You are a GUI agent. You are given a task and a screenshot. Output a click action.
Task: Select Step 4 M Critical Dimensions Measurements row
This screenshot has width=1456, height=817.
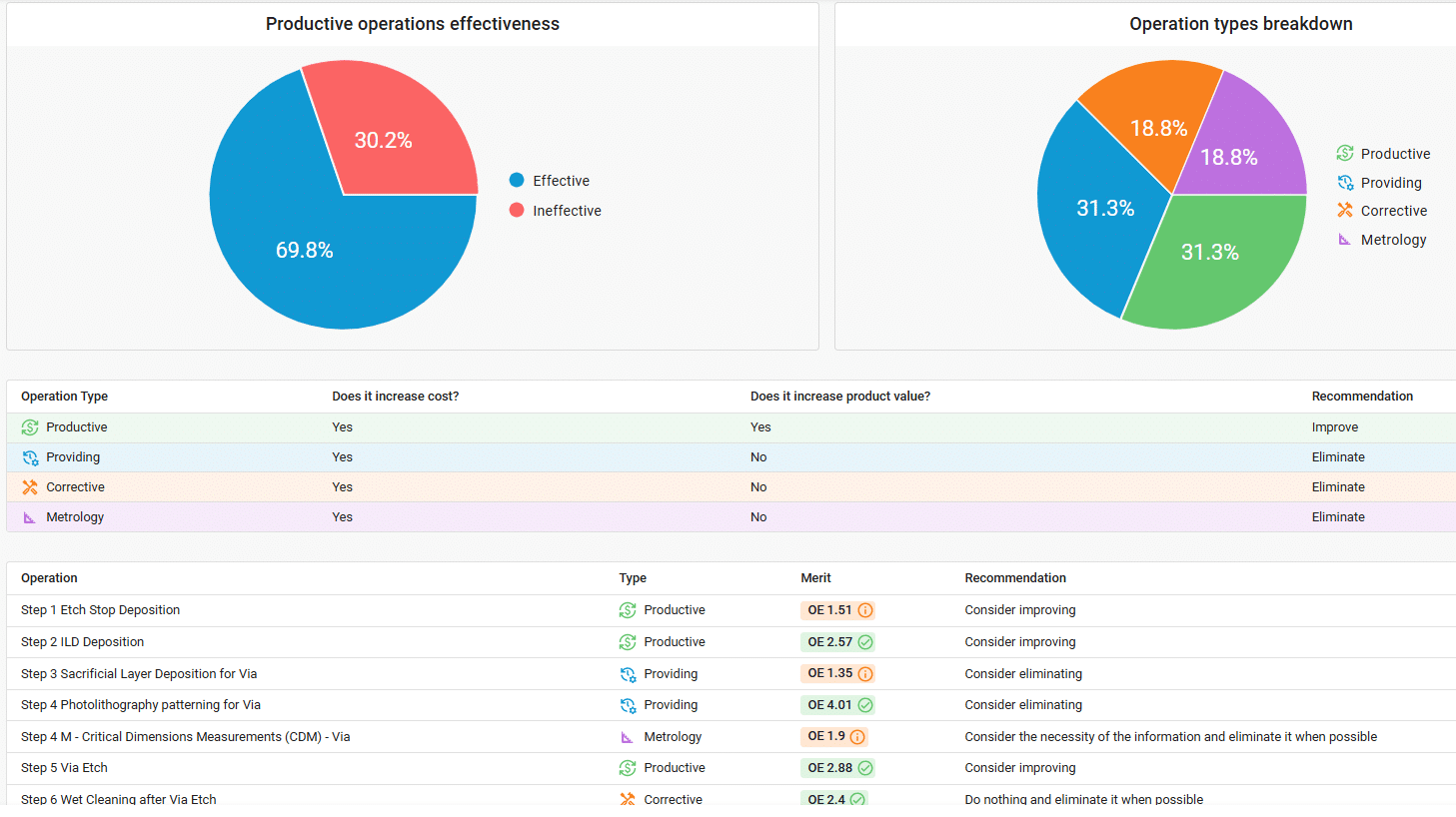[x=730, y=737]
